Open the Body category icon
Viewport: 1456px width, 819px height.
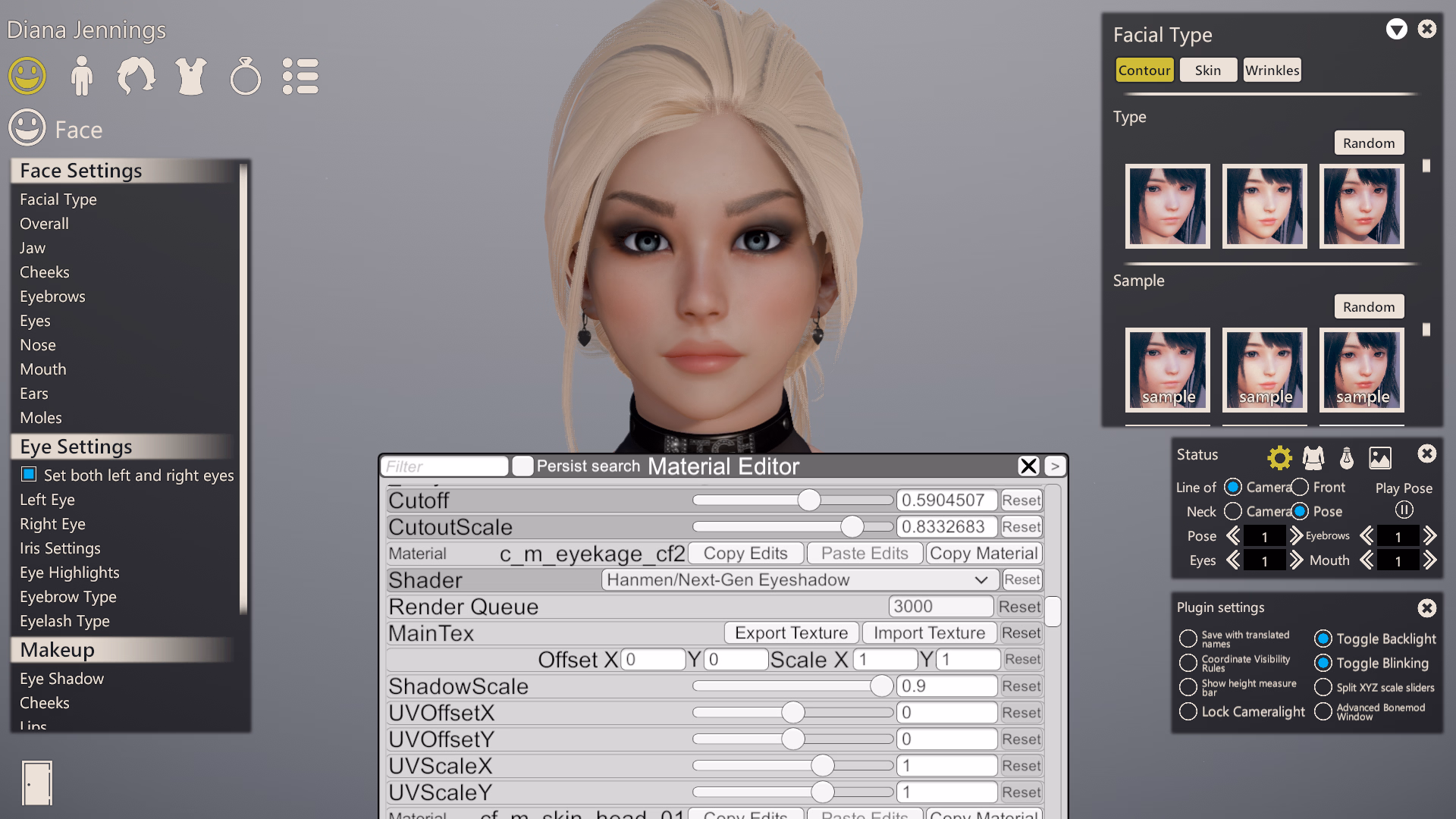point(81,77)
